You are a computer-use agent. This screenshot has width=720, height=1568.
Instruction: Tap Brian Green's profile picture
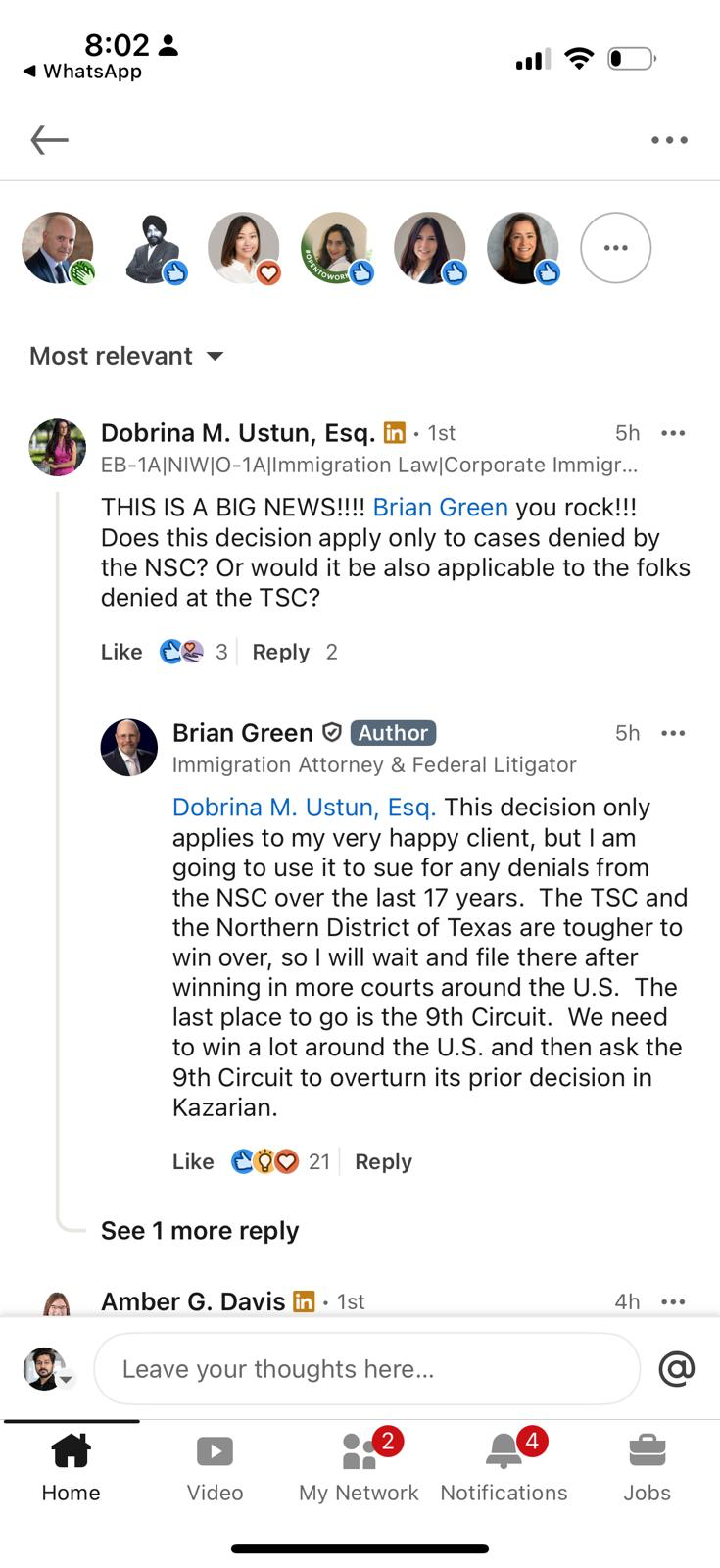129,748
